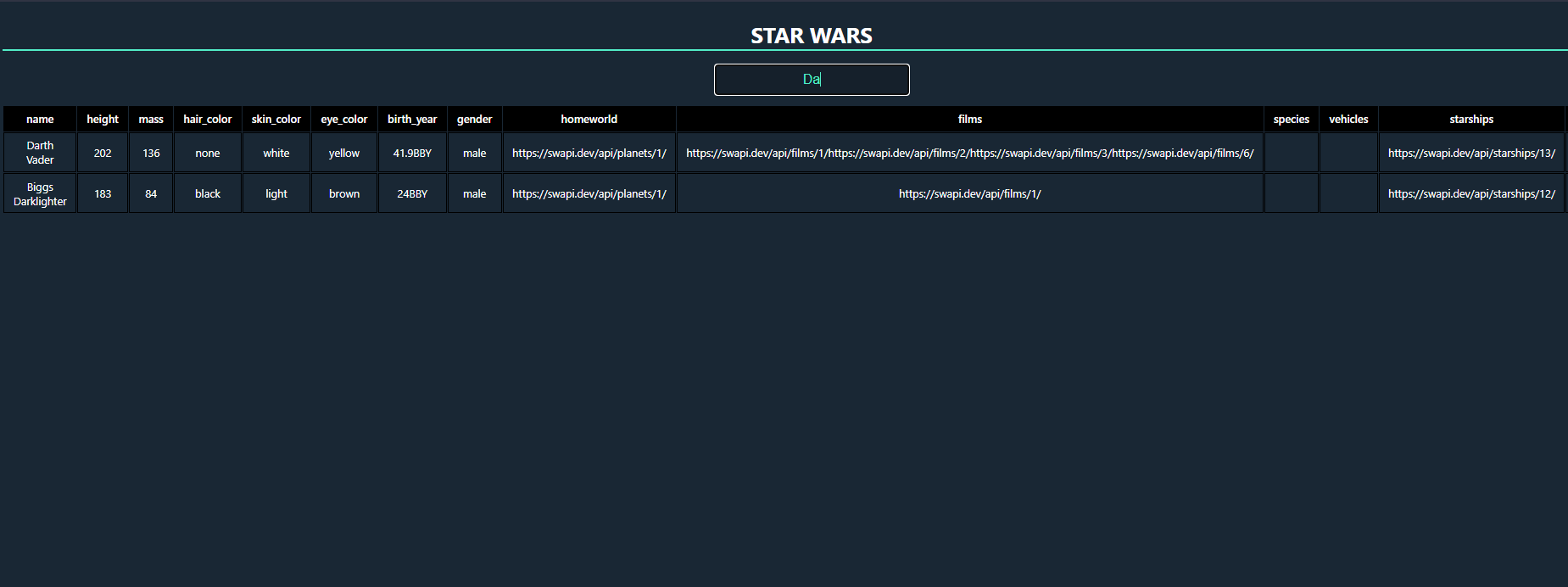Click skin color cell "light"
1568x587 pixels.
point(276,193)
